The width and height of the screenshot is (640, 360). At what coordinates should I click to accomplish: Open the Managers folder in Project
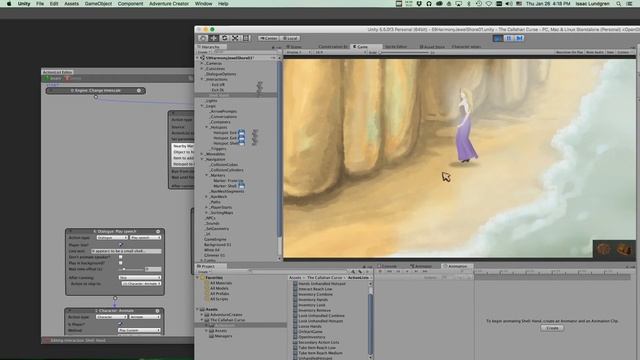(223, 336)
